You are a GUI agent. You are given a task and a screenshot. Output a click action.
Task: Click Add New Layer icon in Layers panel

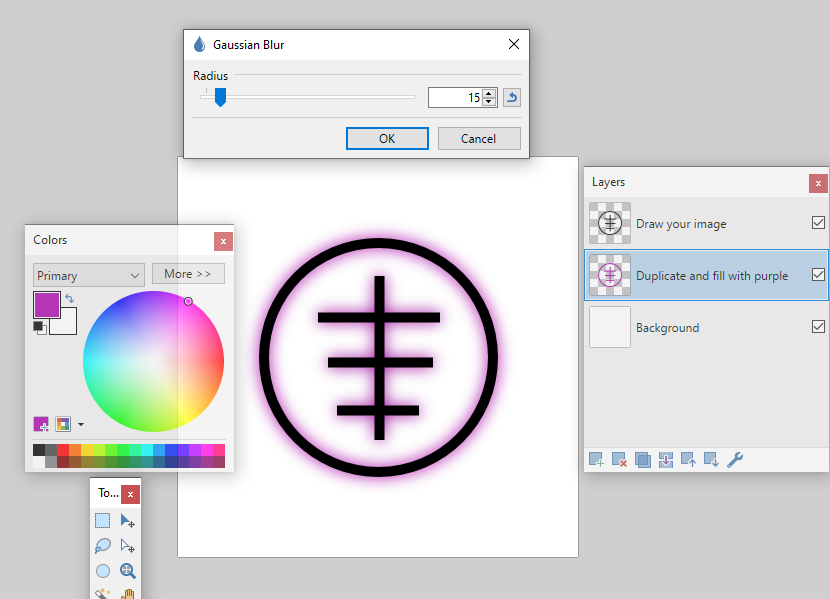pos(596,460)
